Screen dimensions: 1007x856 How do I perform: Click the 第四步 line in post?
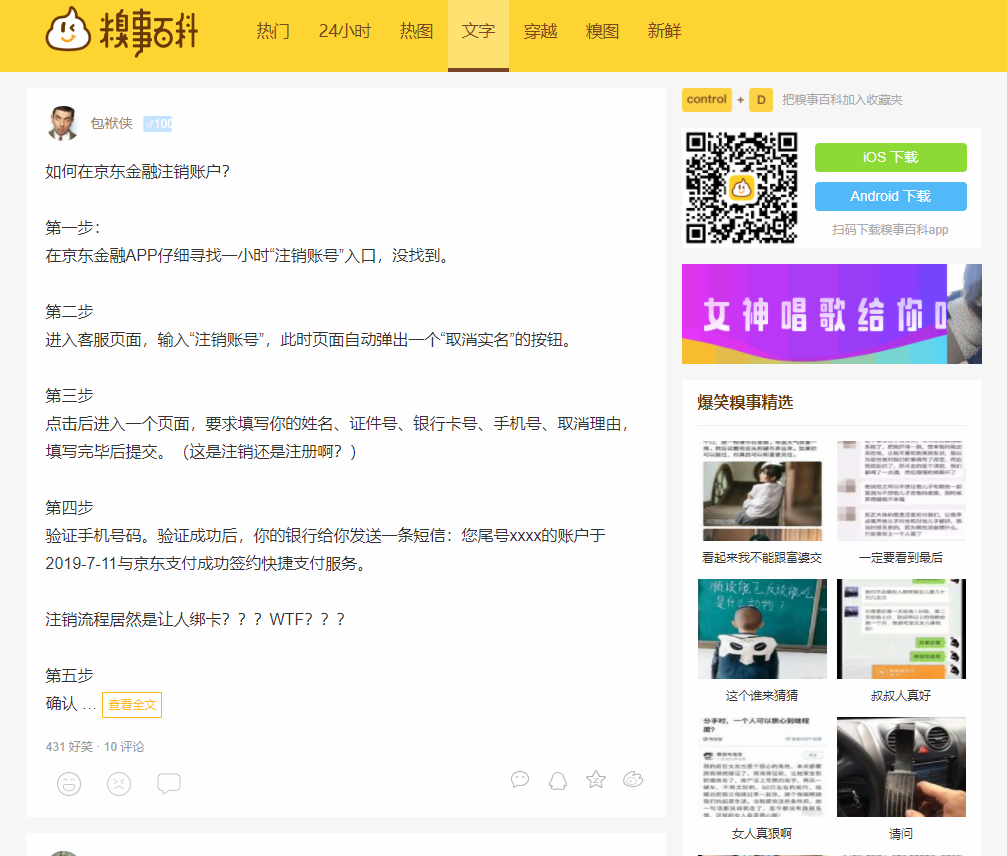[69, 507]
